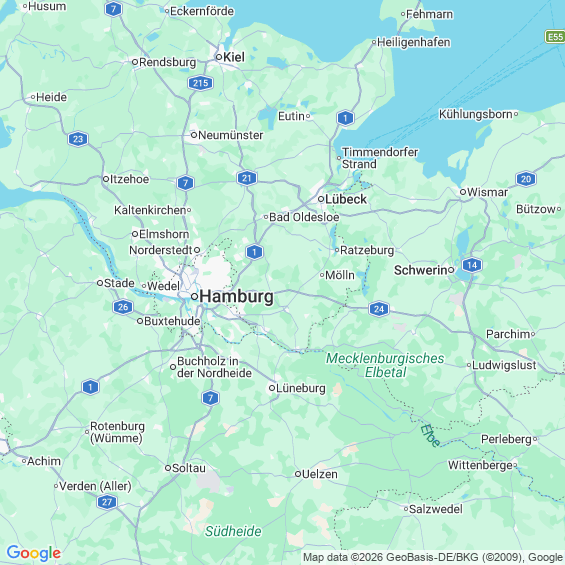
Task: Click the green E55 route badge
Action: tap(555, 36)
